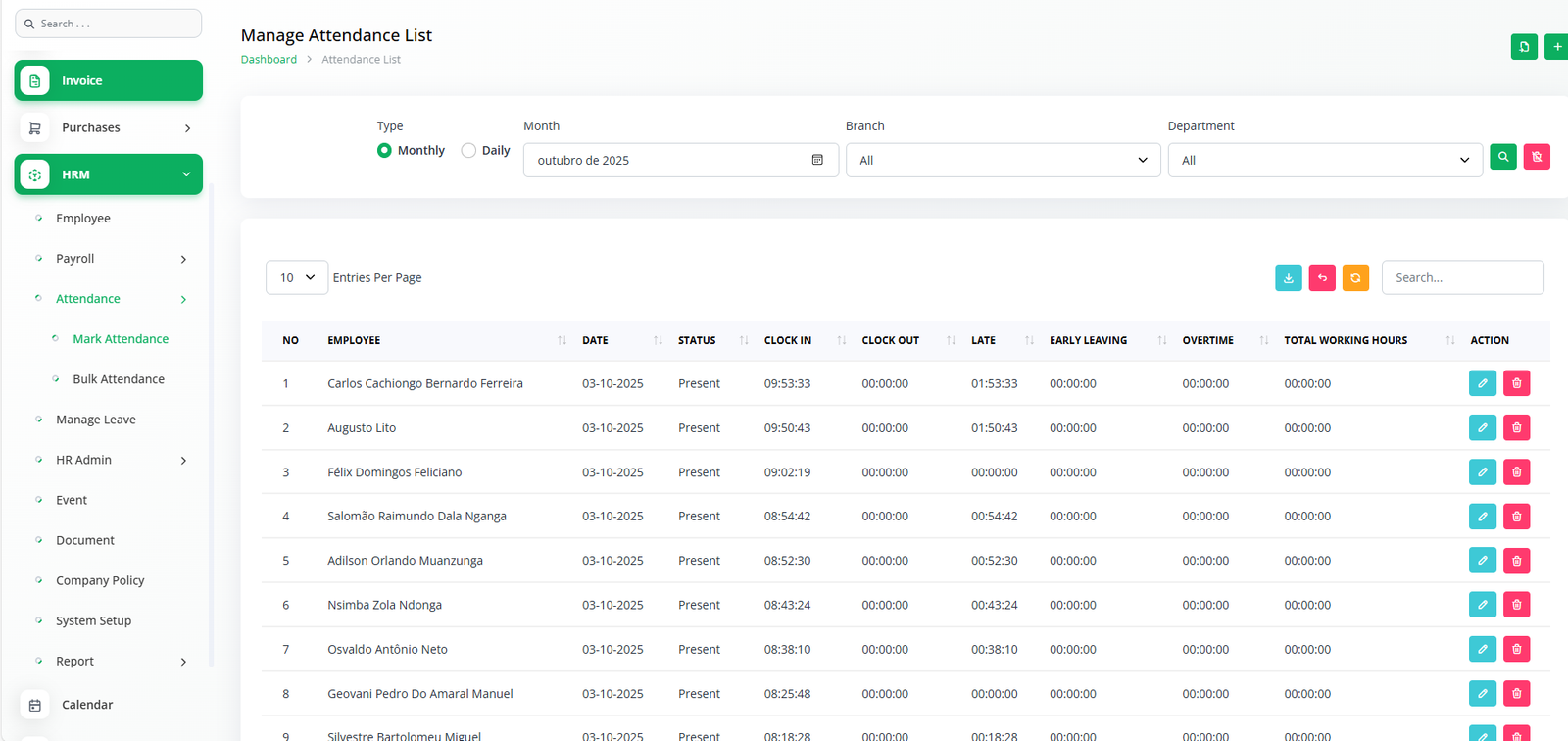Screen dimensions: 1568x741
Task: Click the sidebar Search field
Action: 108,24
